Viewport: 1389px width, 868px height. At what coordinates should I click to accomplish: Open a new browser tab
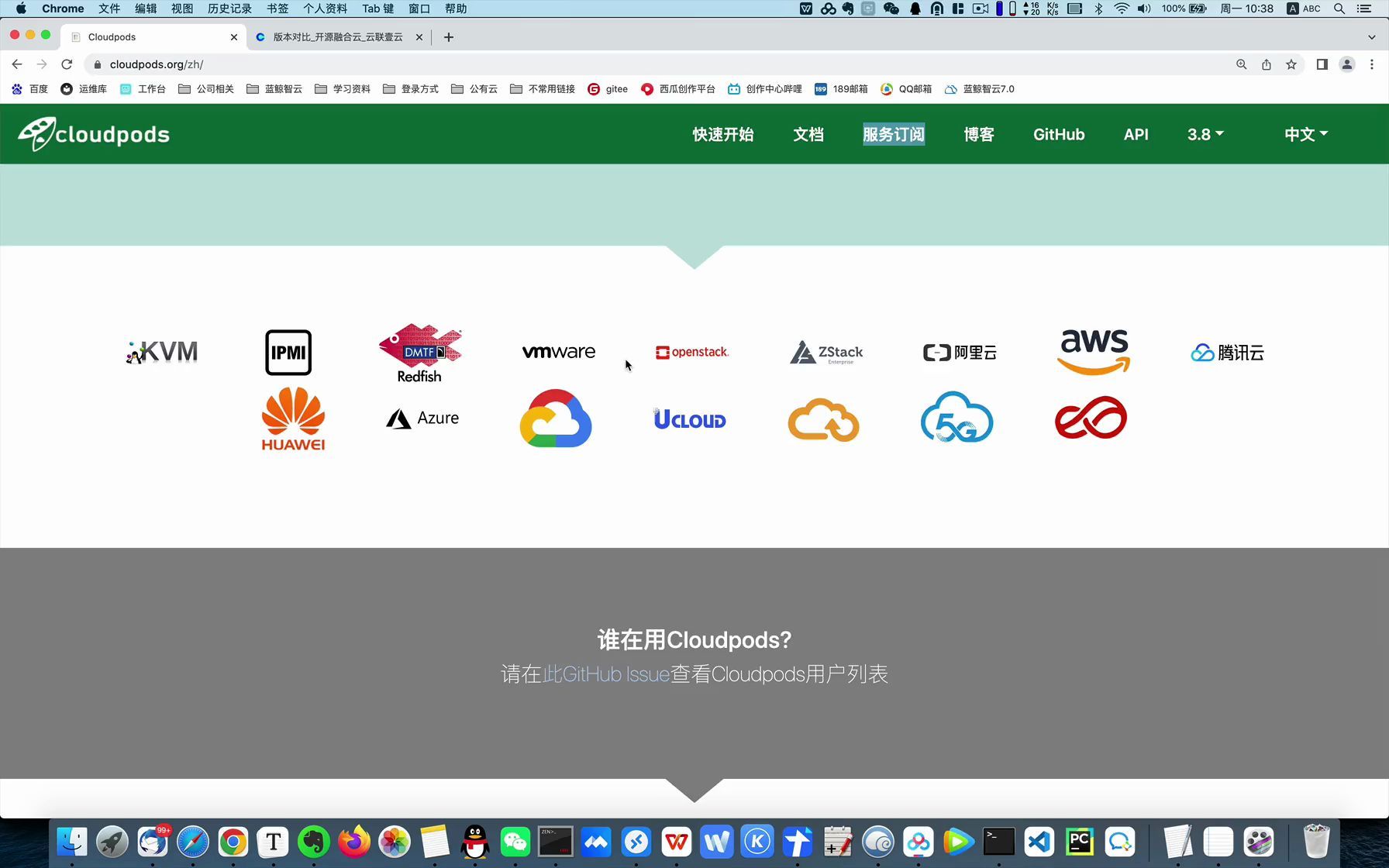pyautogui.click(x=449, y=37)
